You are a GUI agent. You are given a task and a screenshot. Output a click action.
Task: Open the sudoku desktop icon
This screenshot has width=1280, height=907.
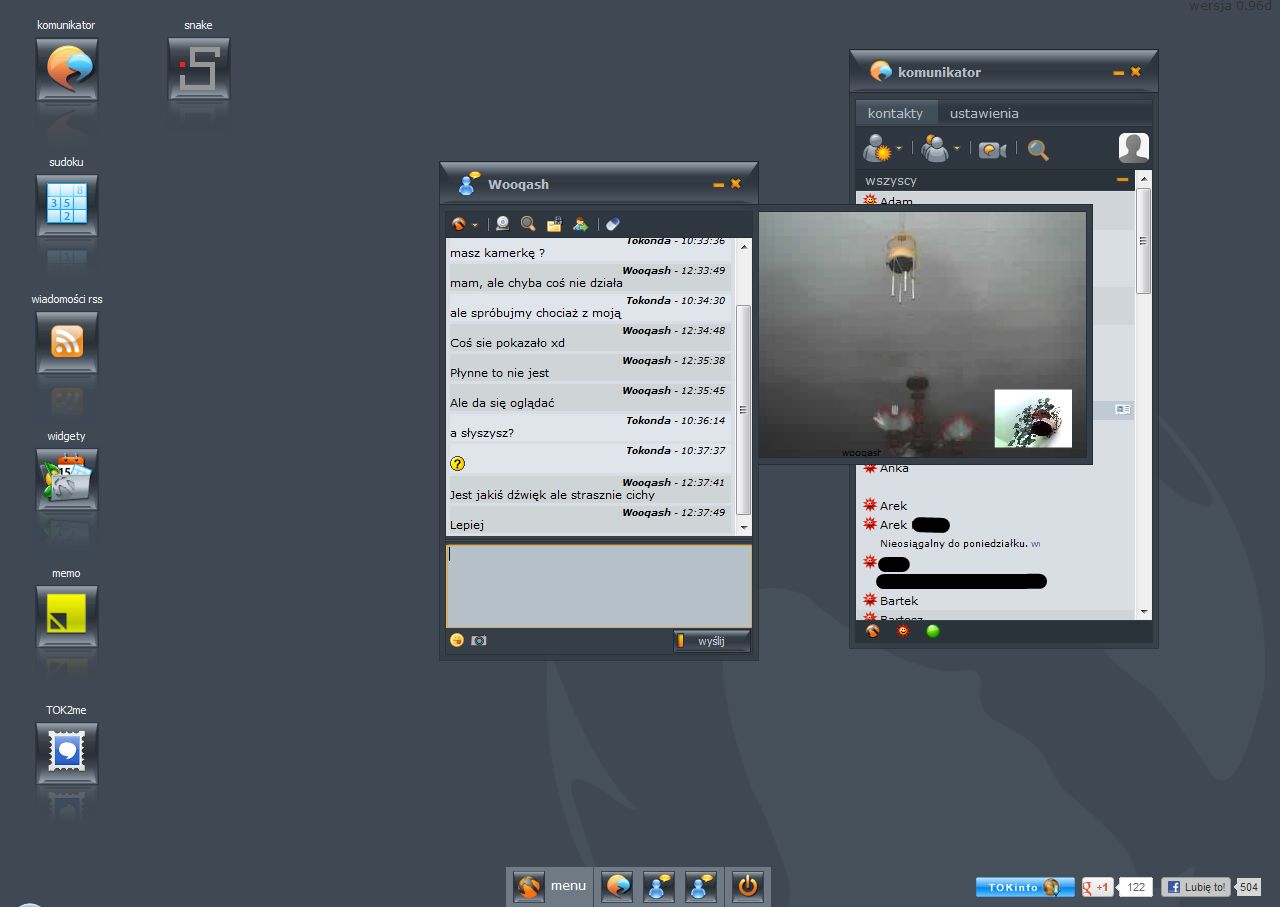[x=67, y=206]
